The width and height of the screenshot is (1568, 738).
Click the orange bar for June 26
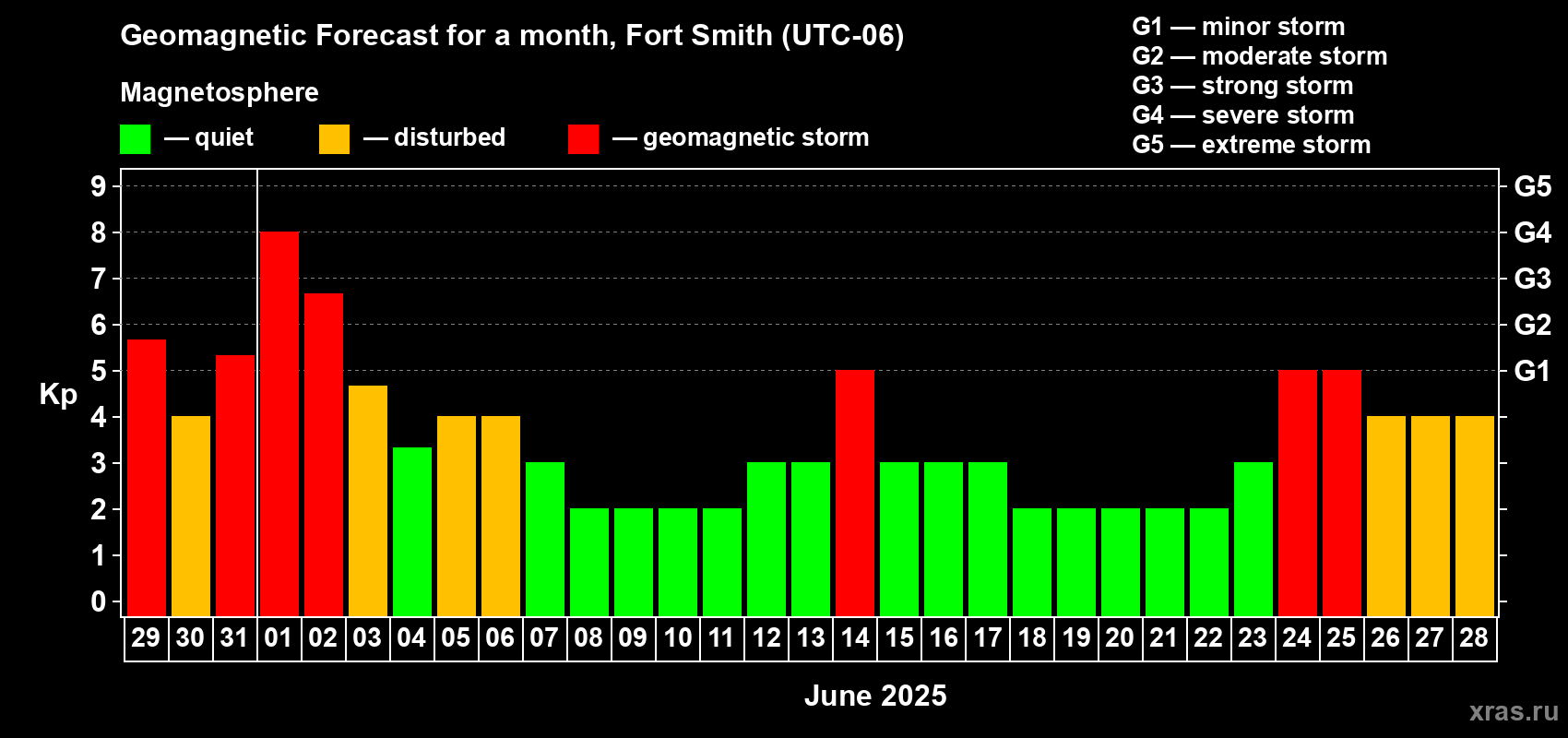(1385, 517)
